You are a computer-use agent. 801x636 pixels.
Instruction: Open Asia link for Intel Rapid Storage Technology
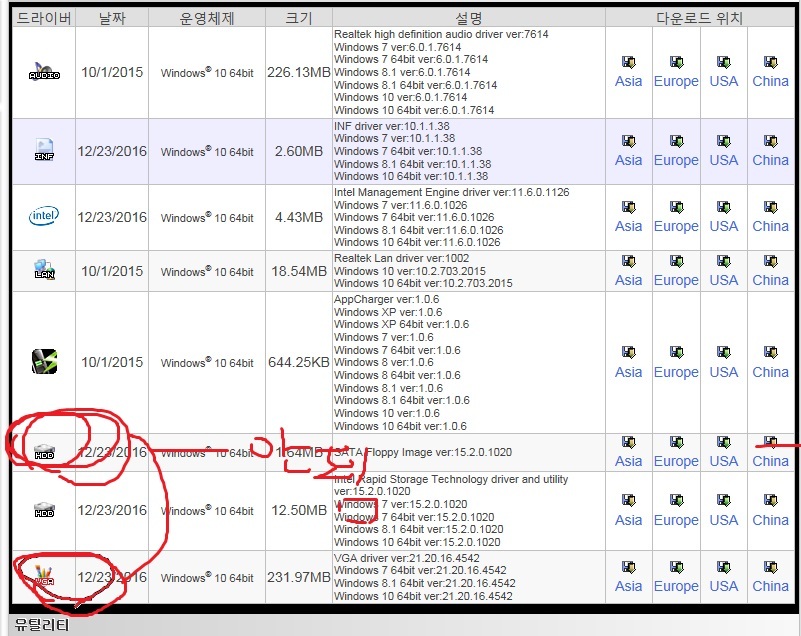click(628, 520)
